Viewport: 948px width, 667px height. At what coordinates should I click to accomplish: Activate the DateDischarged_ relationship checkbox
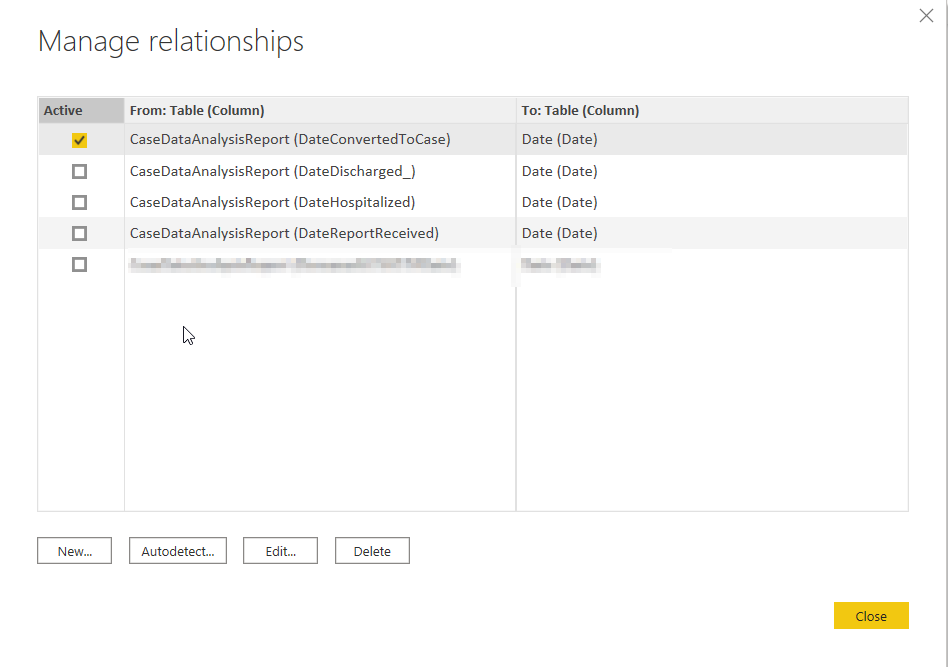pyautogui.click(x=79, y=172)
